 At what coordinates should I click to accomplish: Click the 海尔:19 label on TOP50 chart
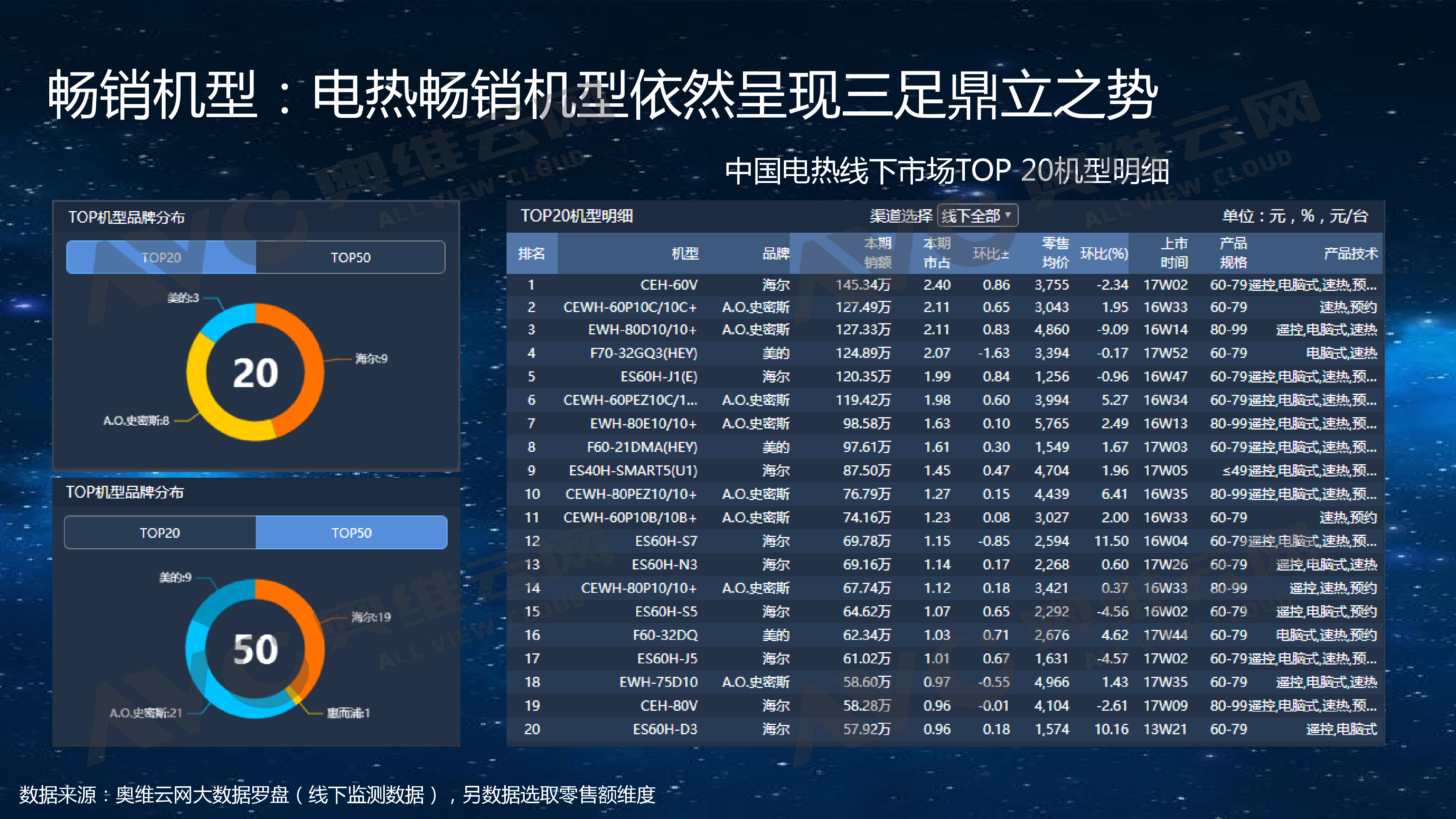pyautogui.click(x=371, y=617)
